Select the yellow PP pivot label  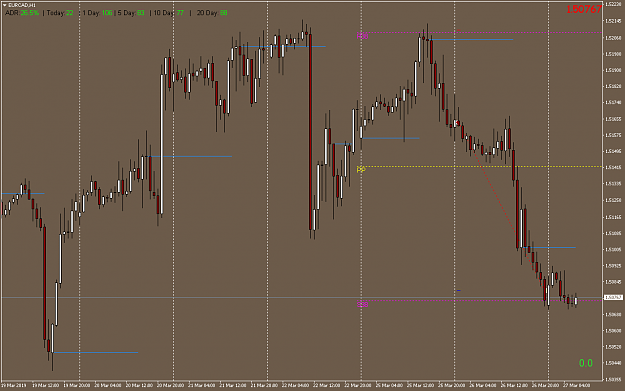[361, 170]
